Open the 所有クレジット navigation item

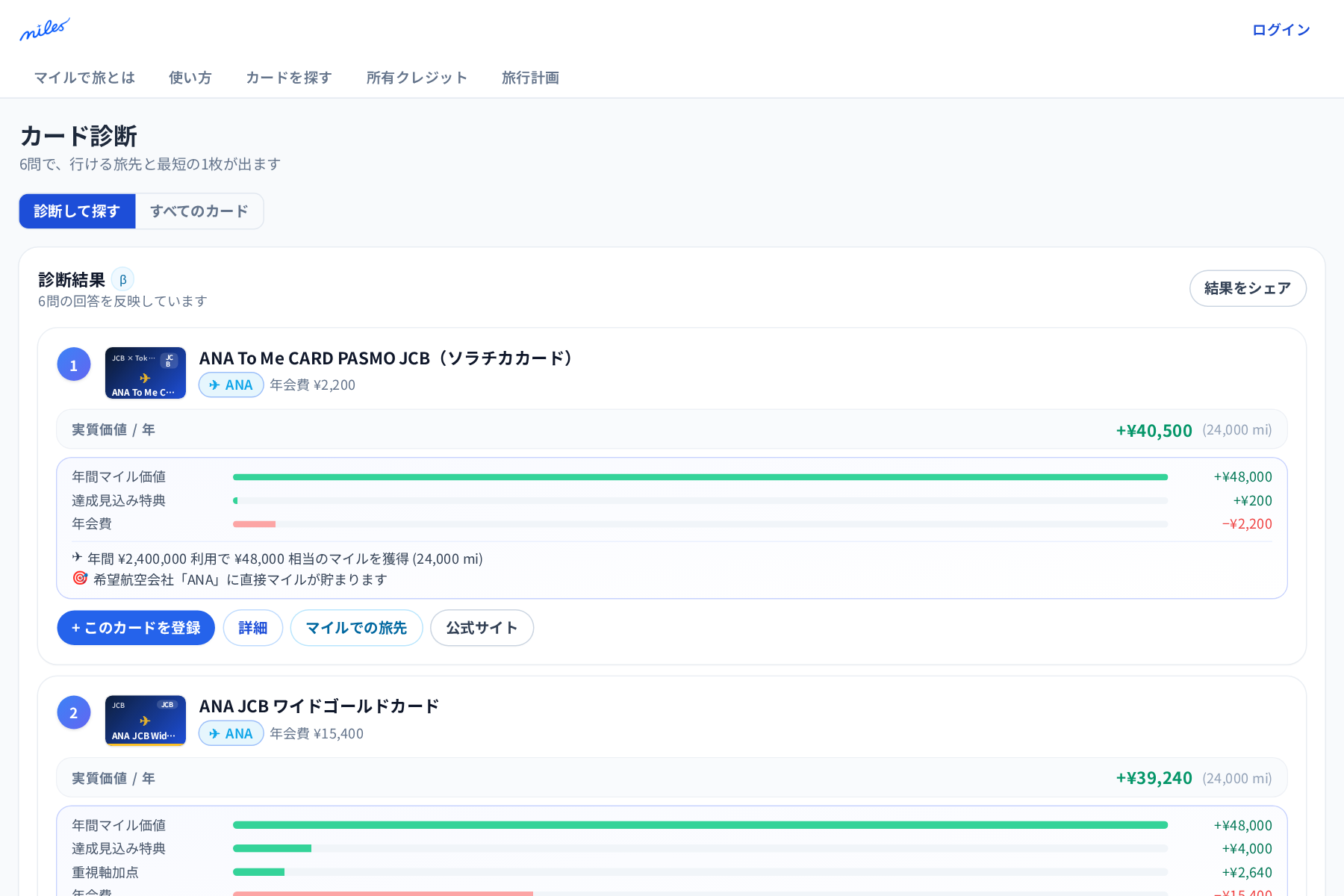pyautogui.click(x=417, y=78)
